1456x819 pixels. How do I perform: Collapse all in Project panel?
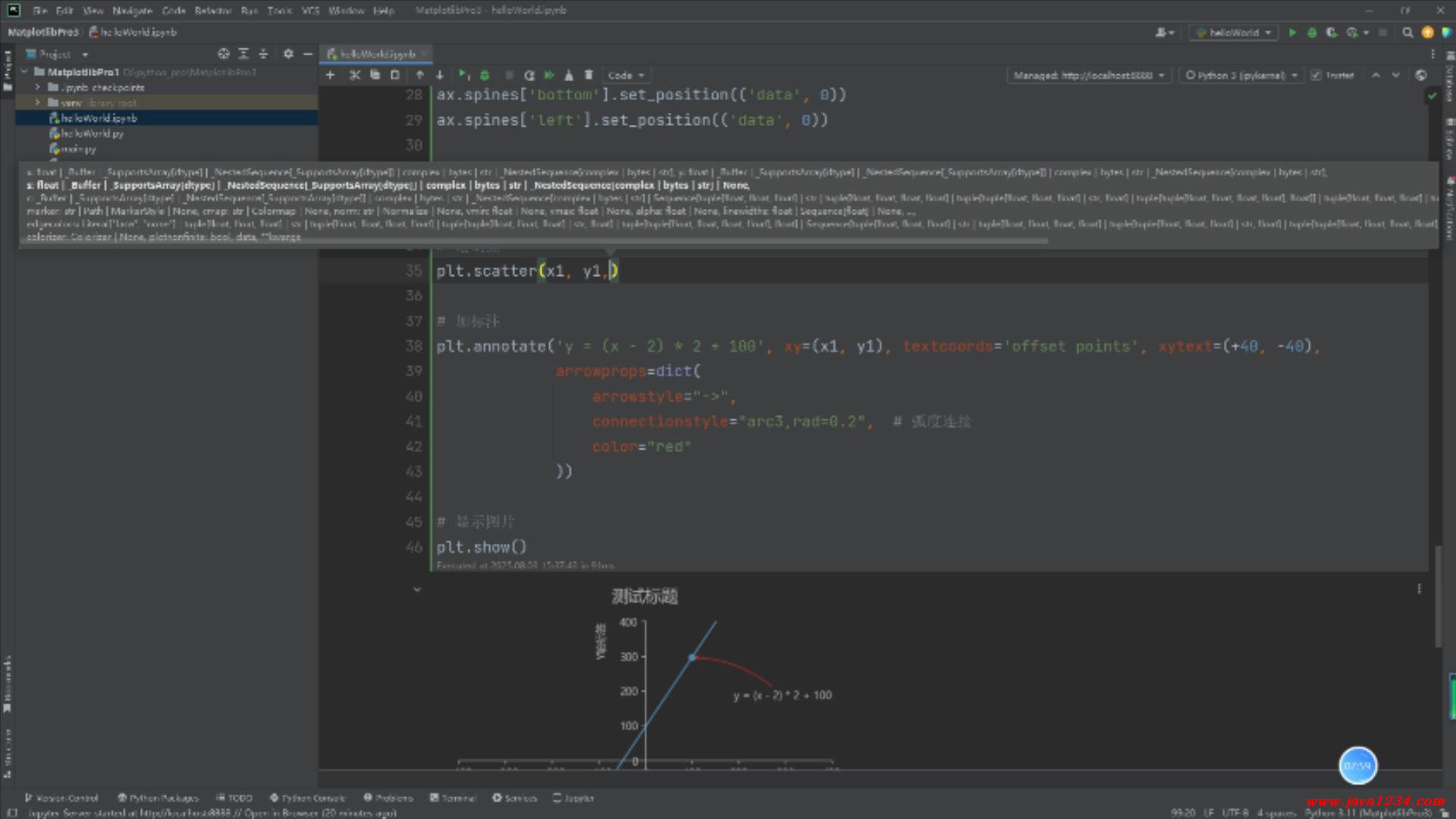[263, 54]
